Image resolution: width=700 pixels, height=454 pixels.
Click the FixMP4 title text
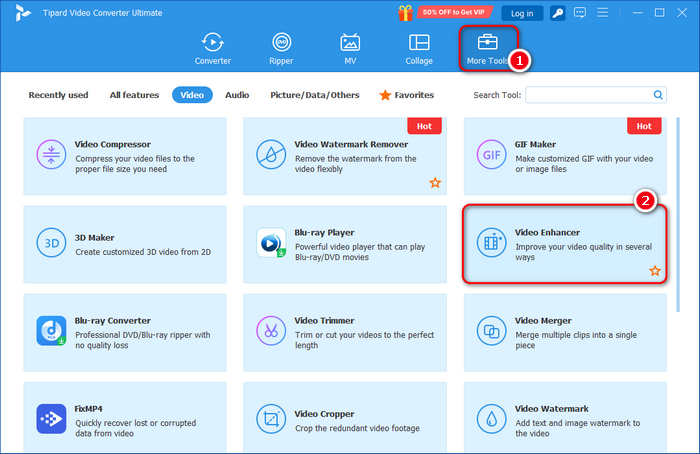(x=88, y=408)
